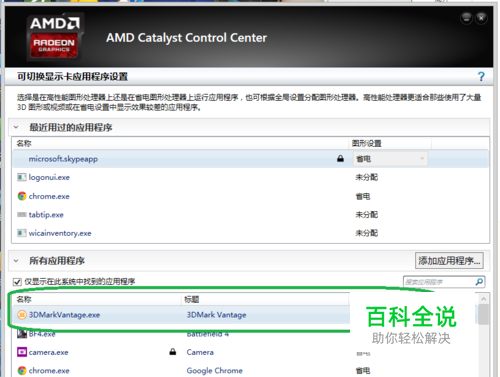Click the lock icon beside camera.exe
This screenshot has width=500, height=377.
pos(173,352)
